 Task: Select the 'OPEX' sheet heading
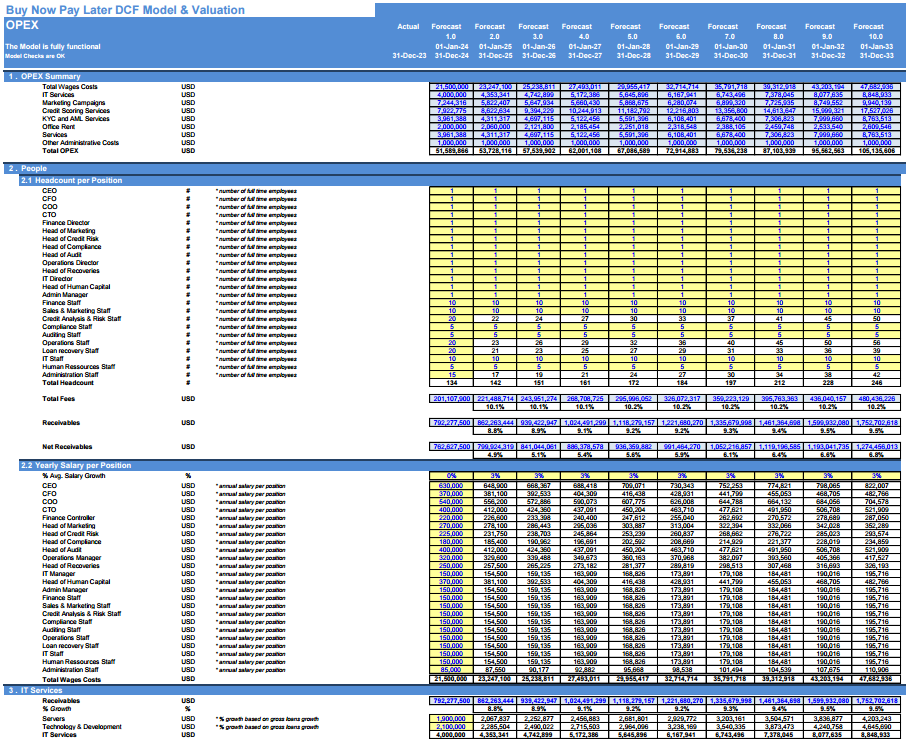click(22, 25)
